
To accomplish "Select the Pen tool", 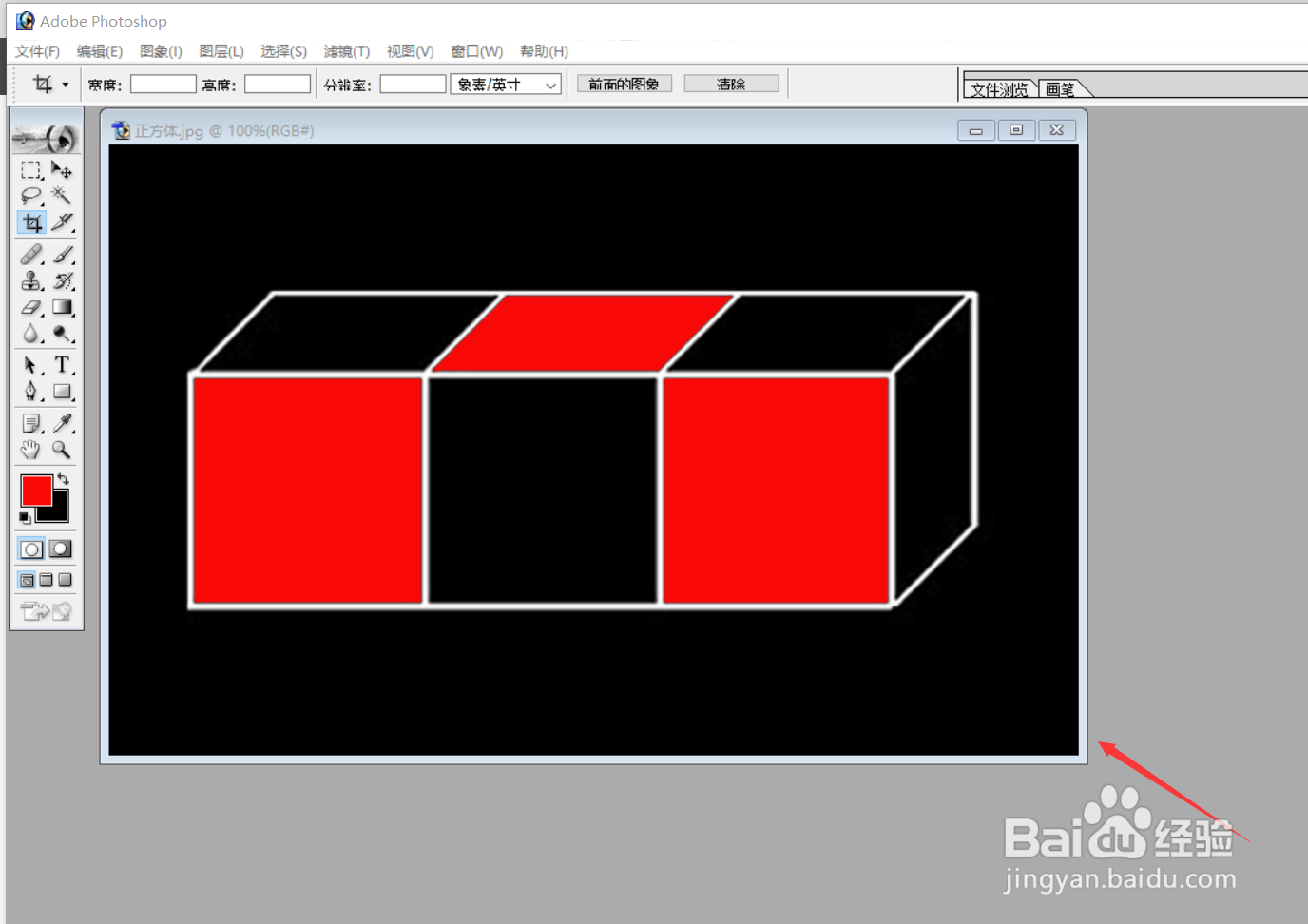I will 31,392.
